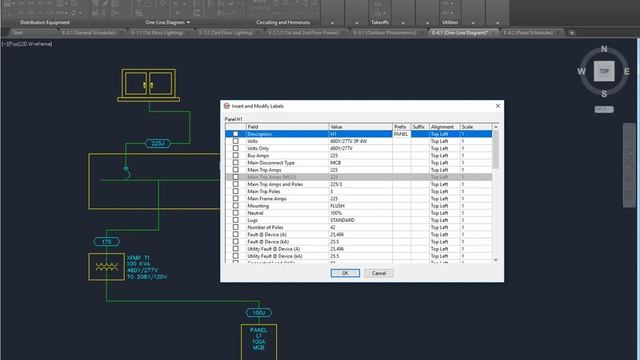Click the Suffix cell in Volts row

pyautogui.click(x=420, y=141)
